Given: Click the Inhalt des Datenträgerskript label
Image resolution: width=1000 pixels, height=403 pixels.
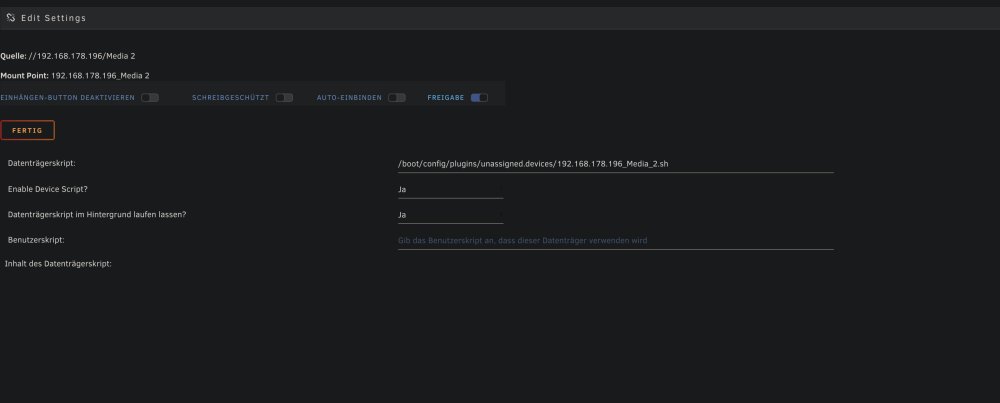Looking at the screenshot, I should pyautogui.click(x=58, y=263).
